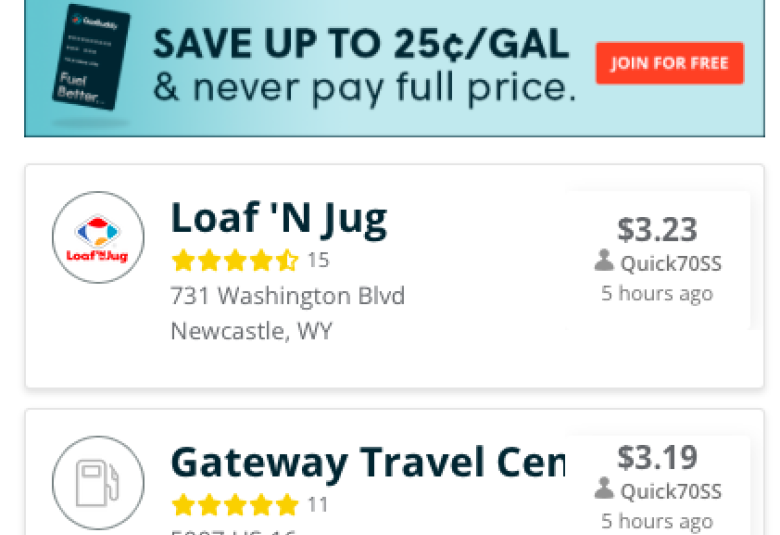
Task: Open the Loaf 'N Jug logo icon
Action: coord(98,237)
